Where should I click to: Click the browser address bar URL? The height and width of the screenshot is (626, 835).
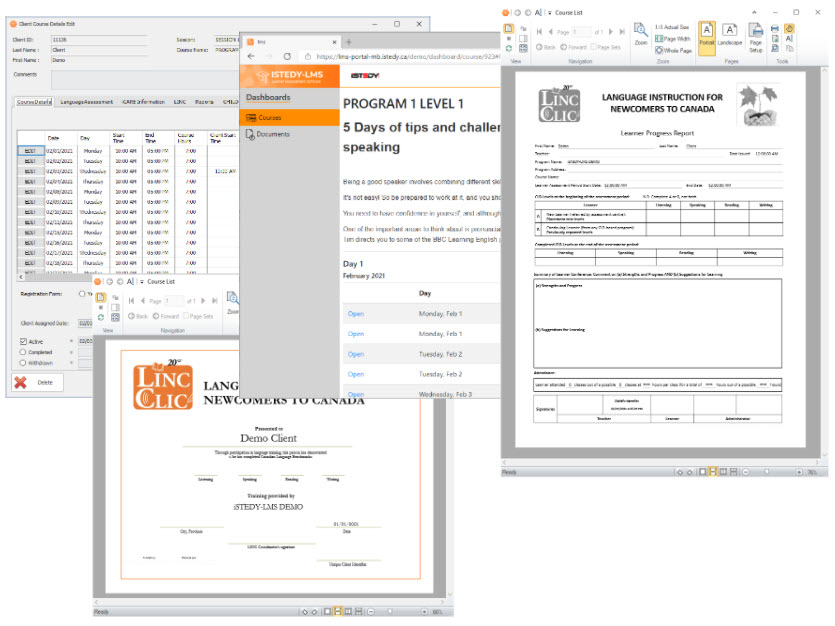pos(407,56)
